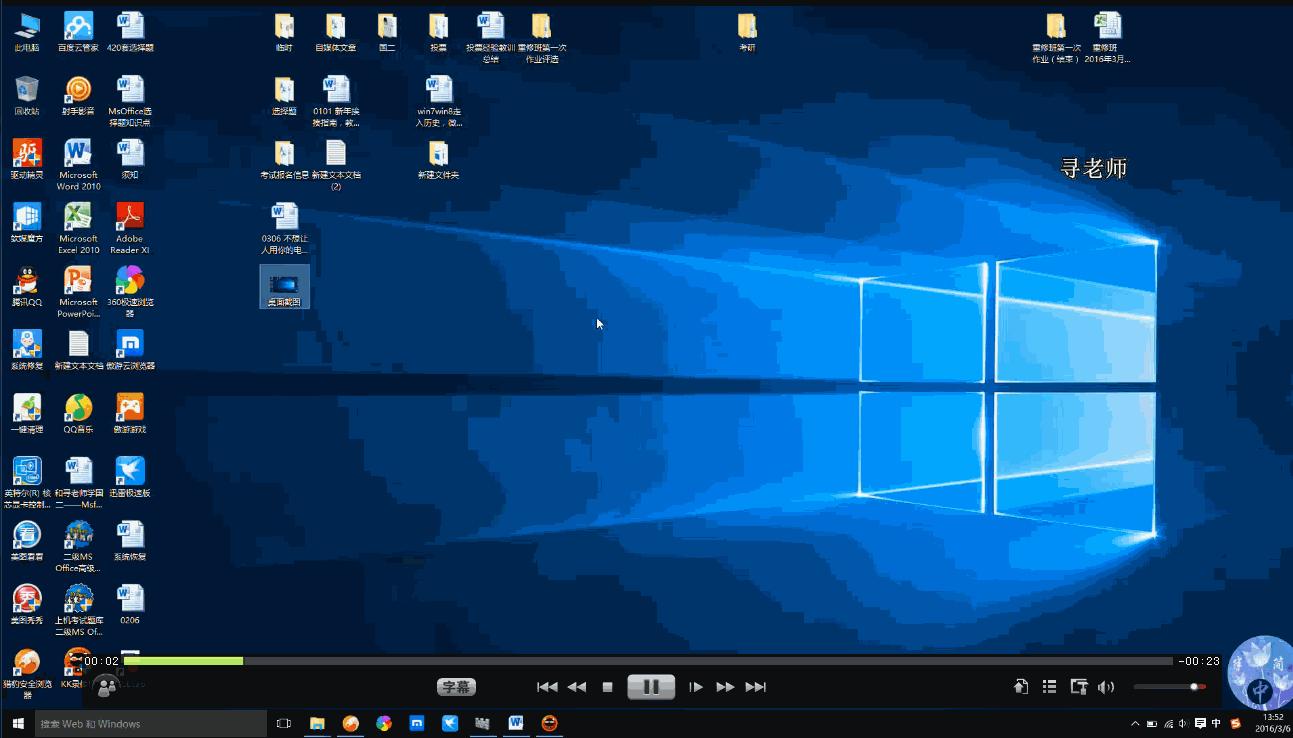
Task: Toggle subtitles with the 字幕 button
Action: point(456,687)
